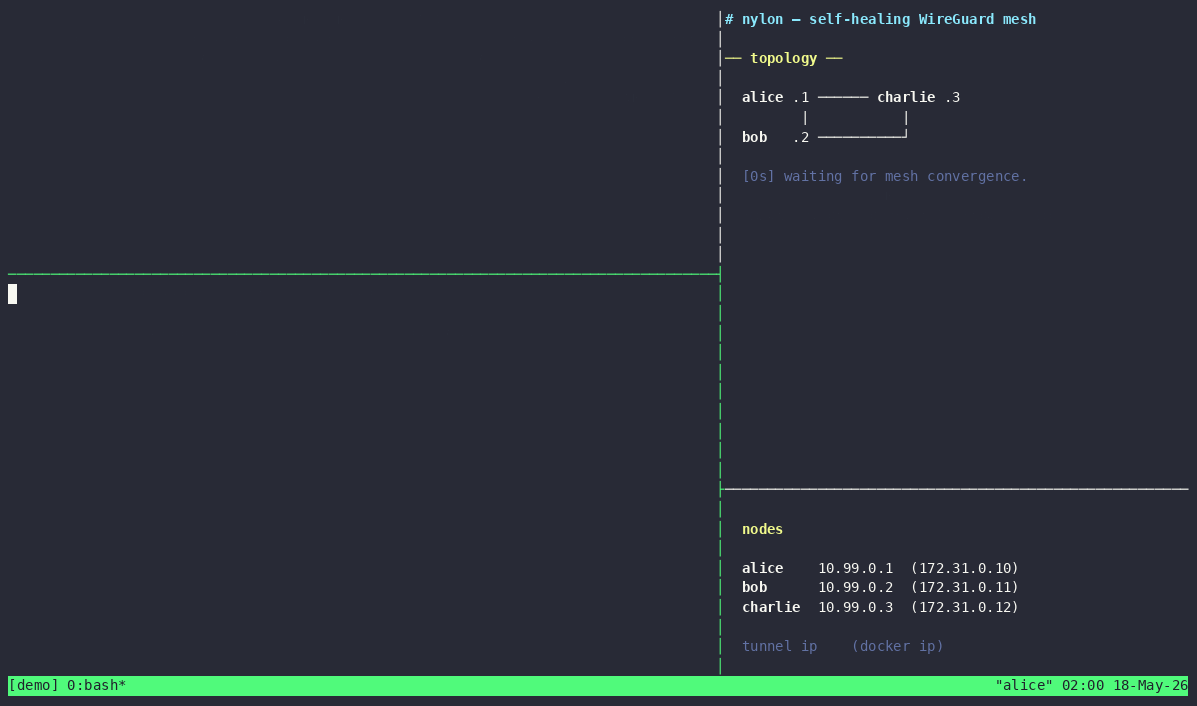This screenshot has width=1197, height=706.
Task: Click docker address (172.31.0.12)
Action: [964, 607]
